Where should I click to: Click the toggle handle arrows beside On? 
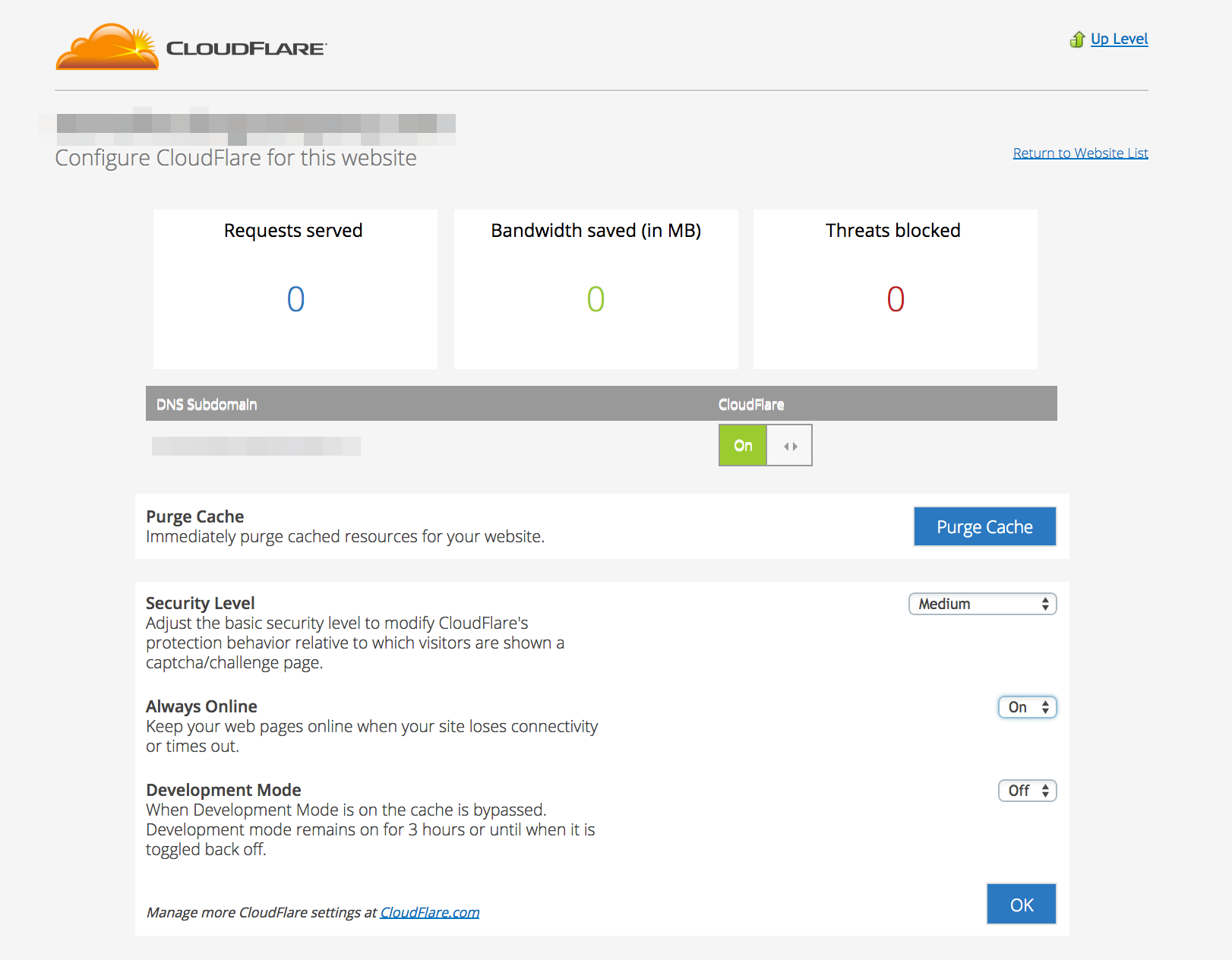coord(790,446)
